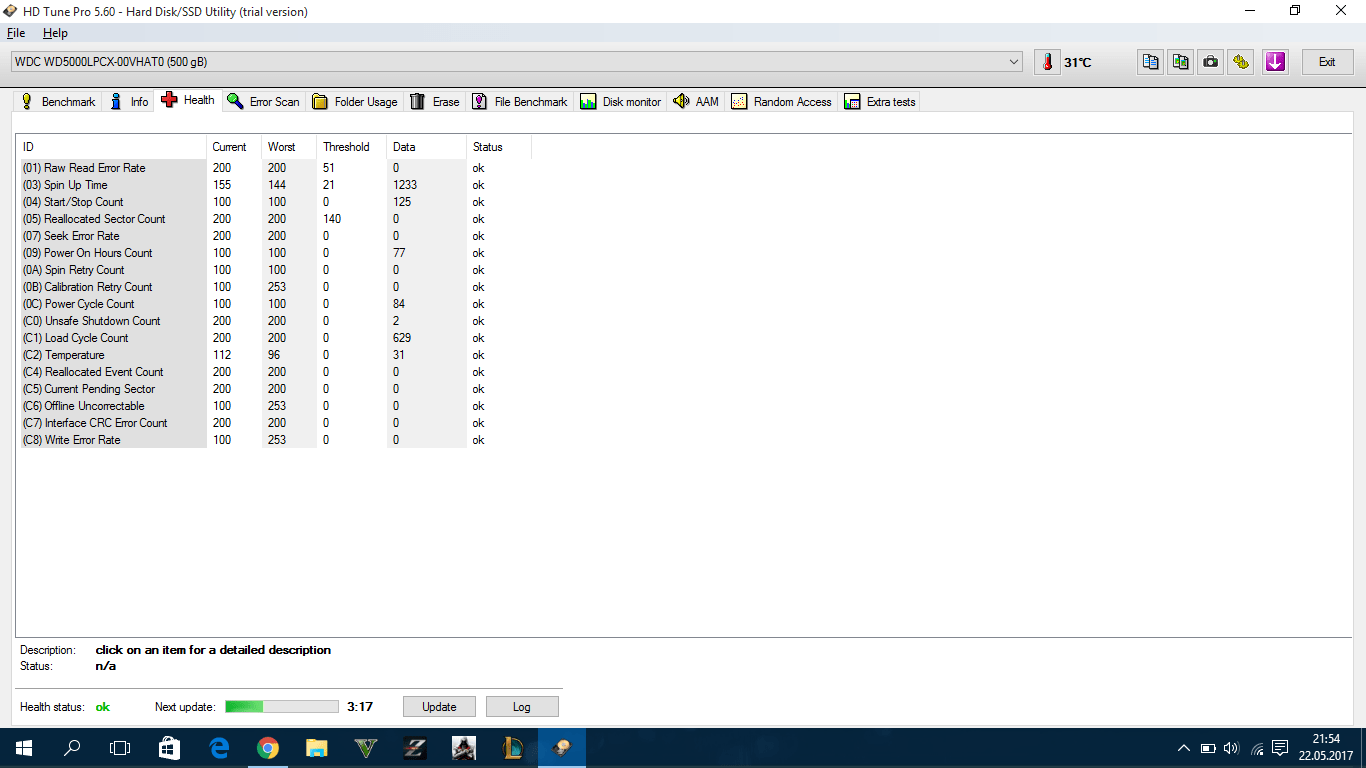Select the "(C1) Load Cycle Count" row

pyautogui.click(x=276, y=338)
